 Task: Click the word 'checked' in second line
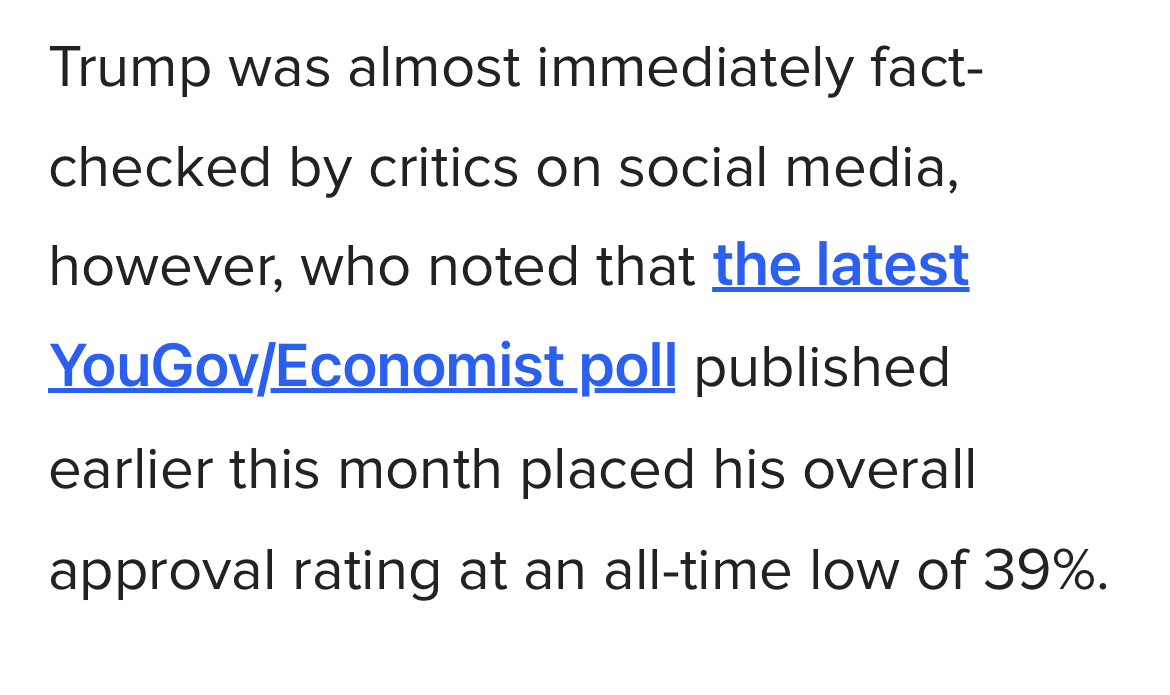(x=159, y=166)
